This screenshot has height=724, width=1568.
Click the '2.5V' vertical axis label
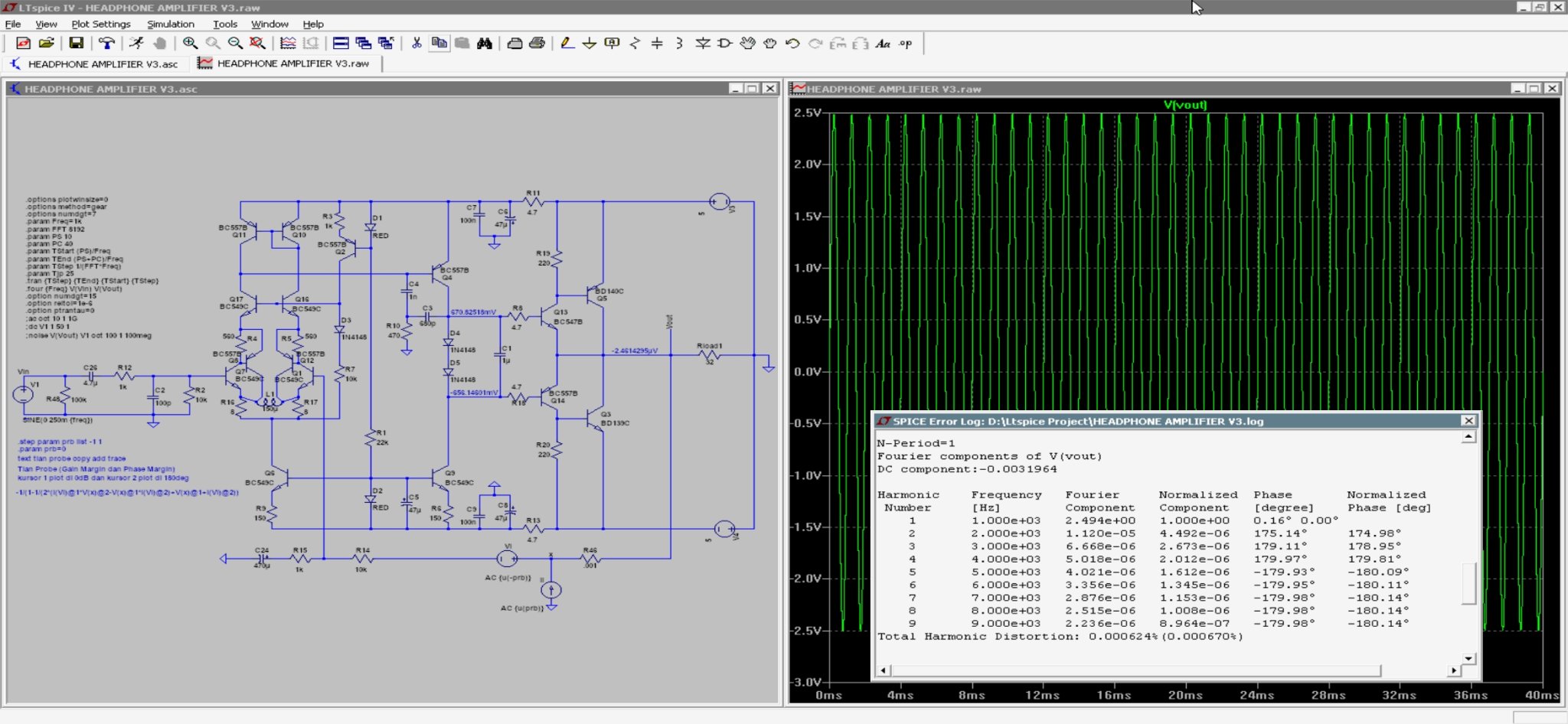[807, 113]
